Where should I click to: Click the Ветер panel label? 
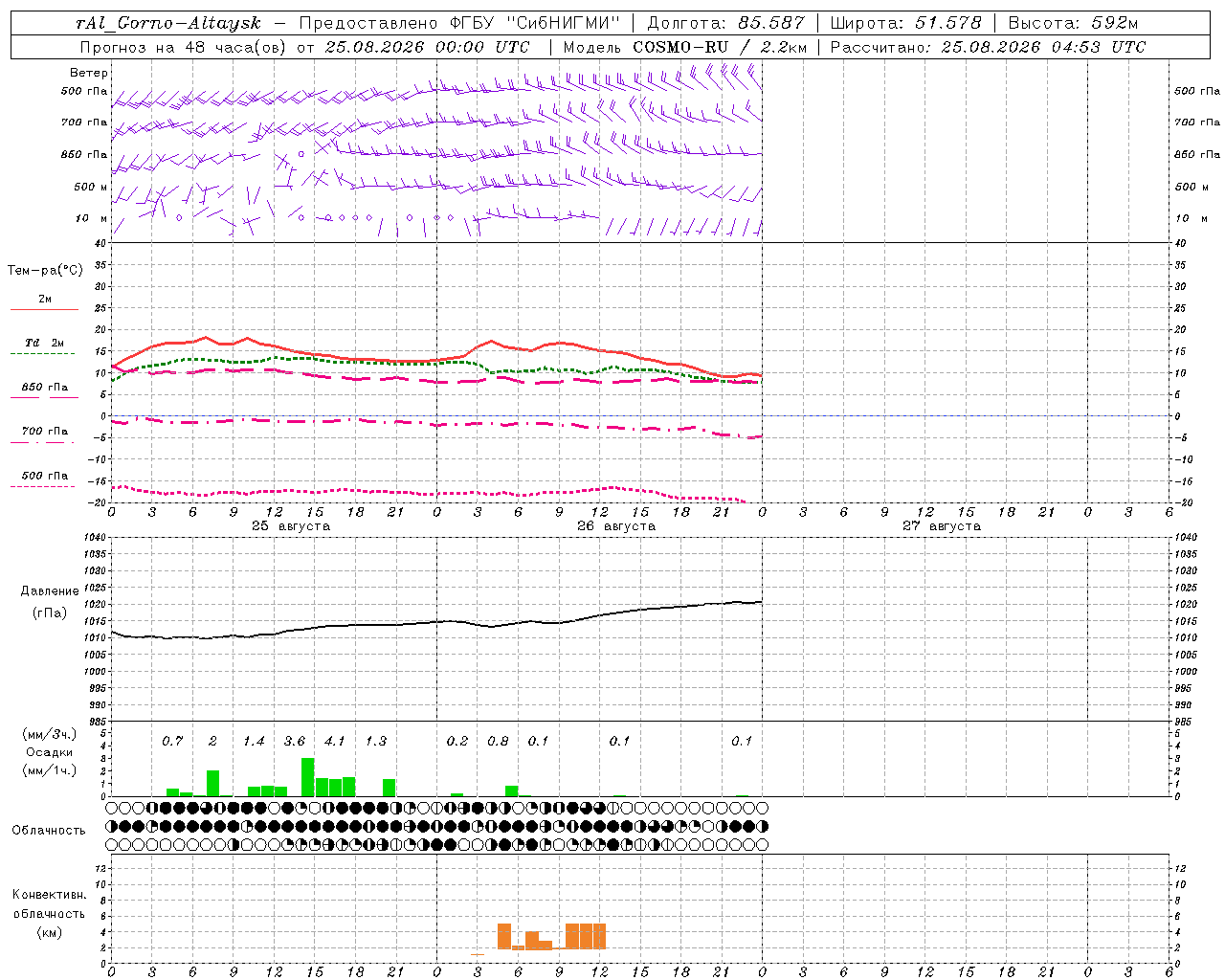(89, 73)
